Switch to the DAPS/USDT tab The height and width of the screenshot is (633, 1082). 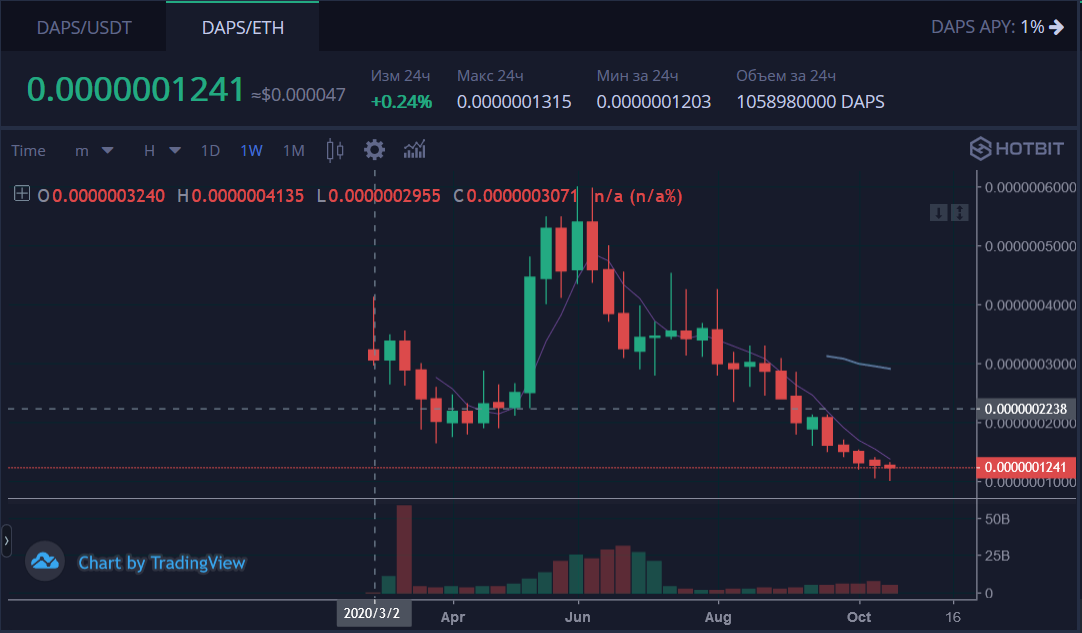(83, 28)
